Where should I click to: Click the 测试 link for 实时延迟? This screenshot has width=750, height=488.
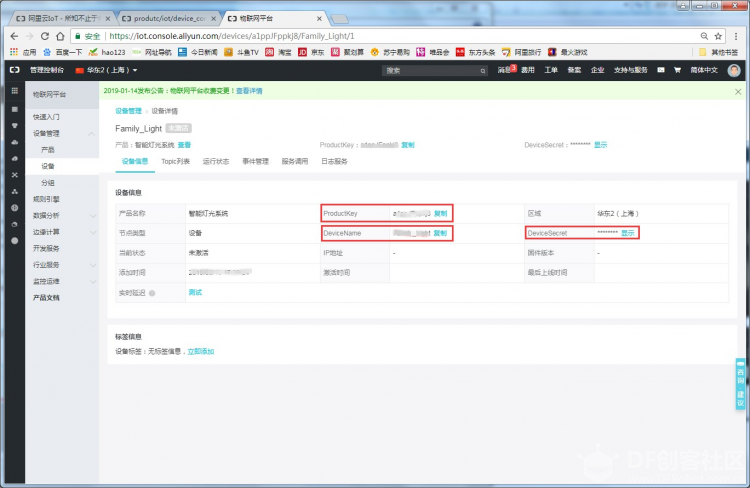(x=195, y=292)
